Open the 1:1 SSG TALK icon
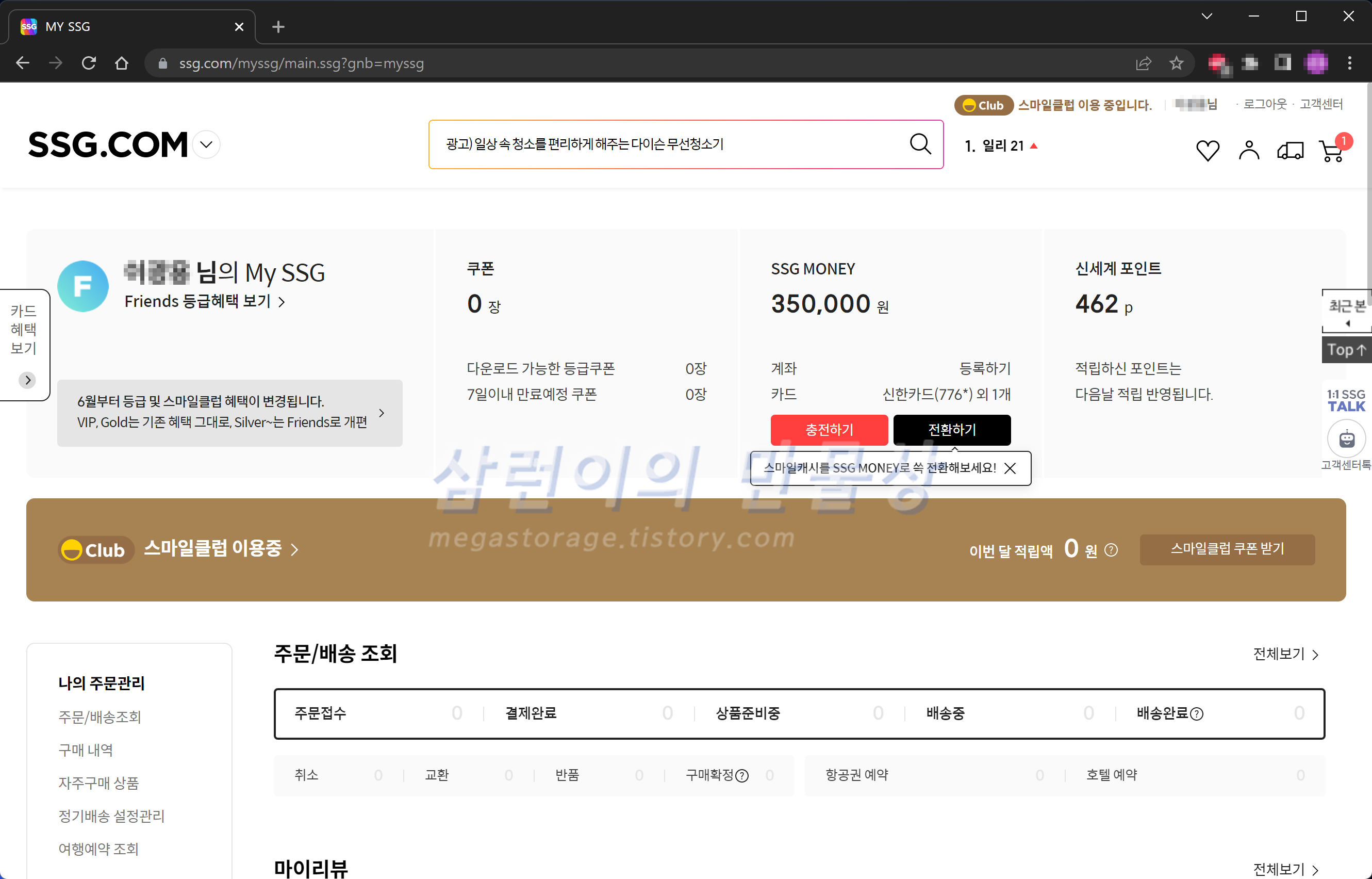 pyautogui.click(x=1346, y=400)
